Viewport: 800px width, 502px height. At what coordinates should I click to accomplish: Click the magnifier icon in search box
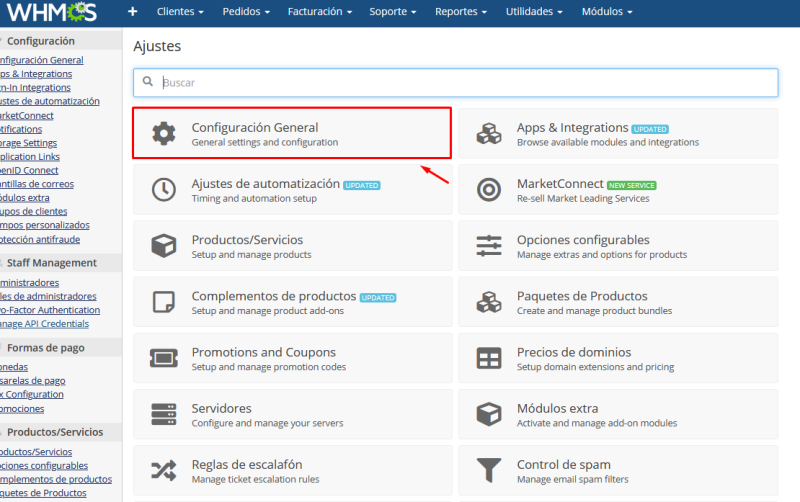click(148, 82)
